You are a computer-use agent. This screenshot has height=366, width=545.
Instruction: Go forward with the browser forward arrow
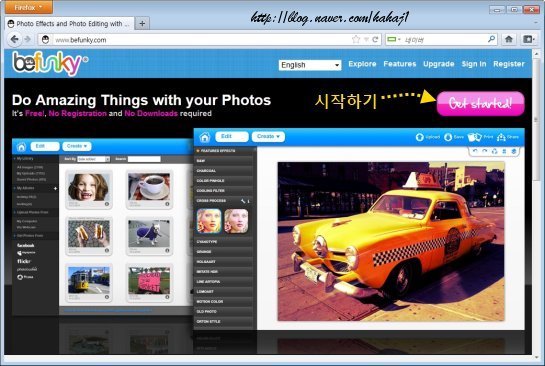tap(27, 39)
